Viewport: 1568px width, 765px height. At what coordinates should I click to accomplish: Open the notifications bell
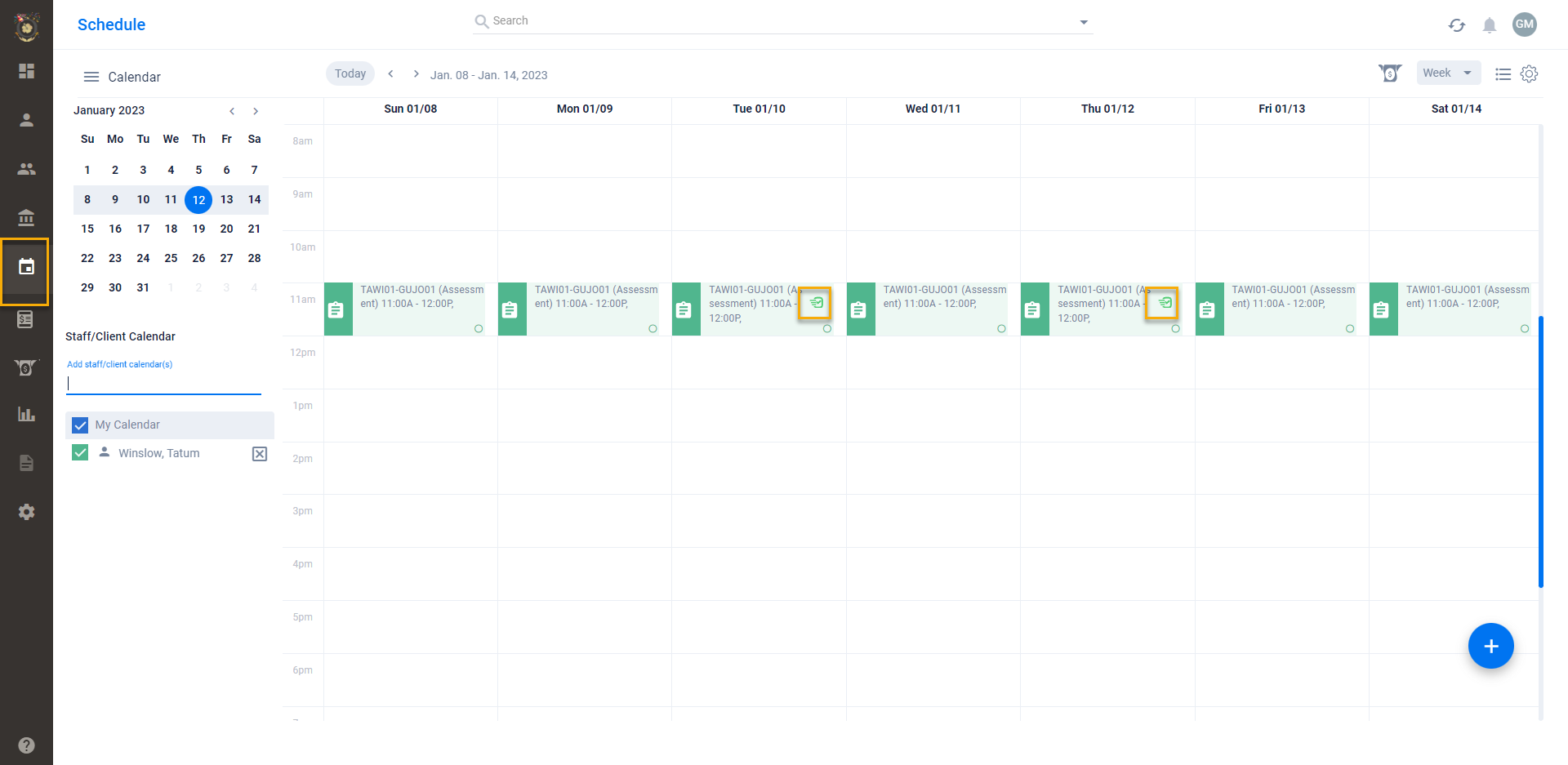[1489, 25]
